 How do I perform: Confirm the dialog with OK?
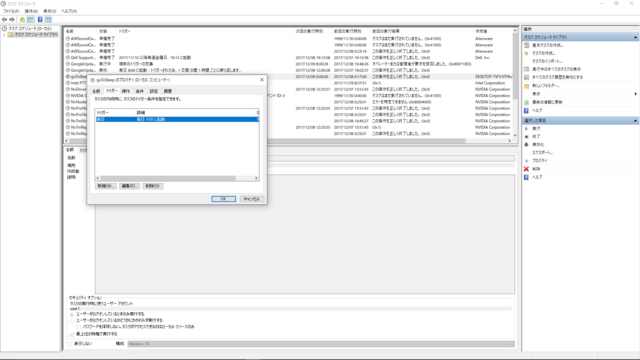coord(223,199)
